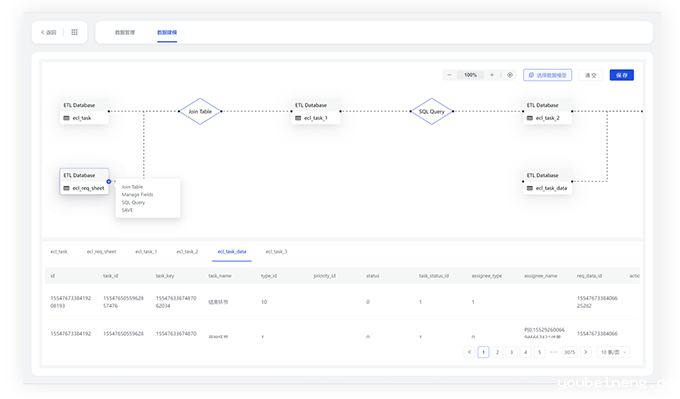Screen dimensions: 680x399
Task: Open the select data model button
Action: 547,75
